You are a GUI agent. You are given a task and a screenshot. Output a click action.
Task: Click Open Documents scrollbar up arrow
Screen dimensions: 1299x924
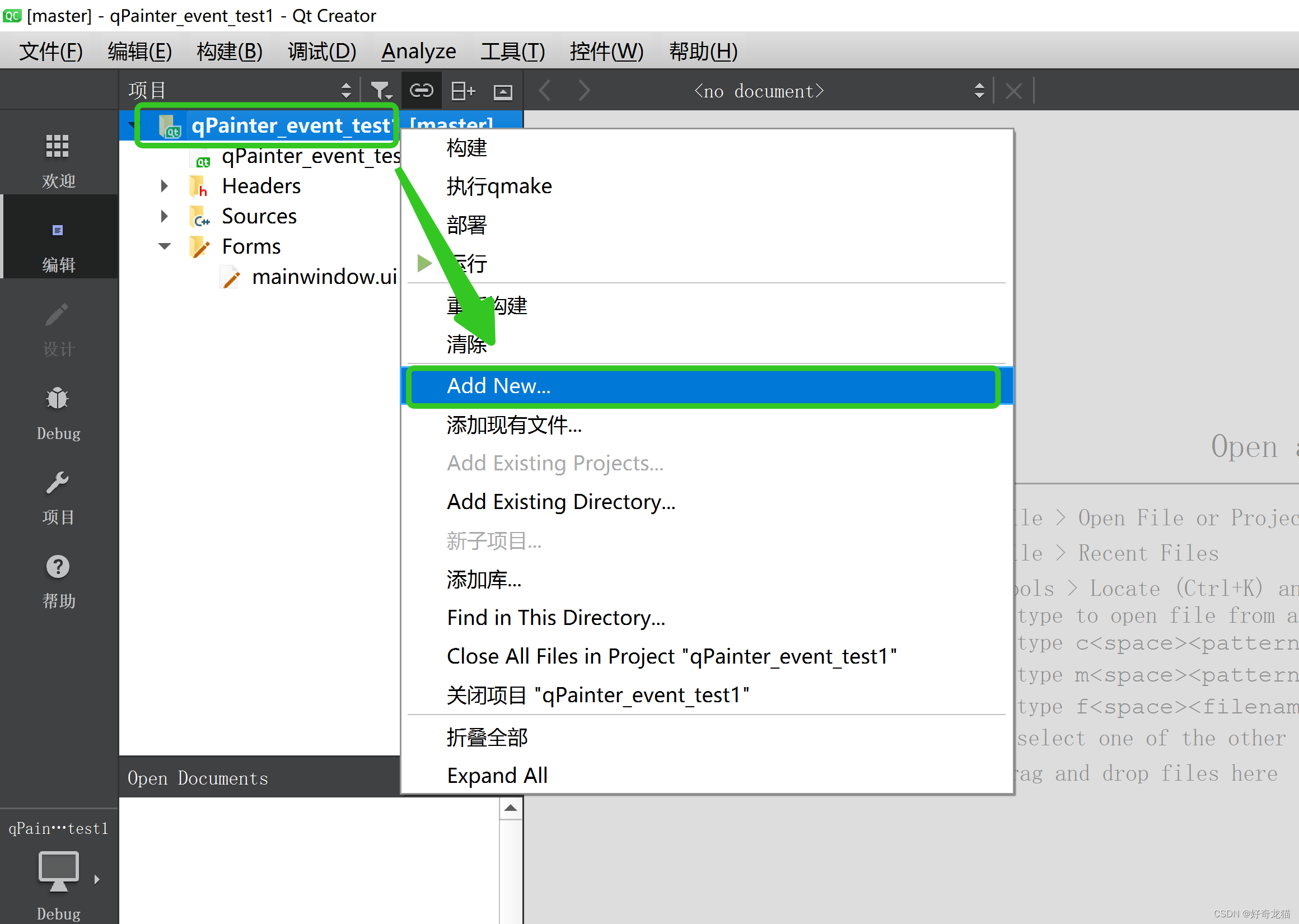[510, 808]
